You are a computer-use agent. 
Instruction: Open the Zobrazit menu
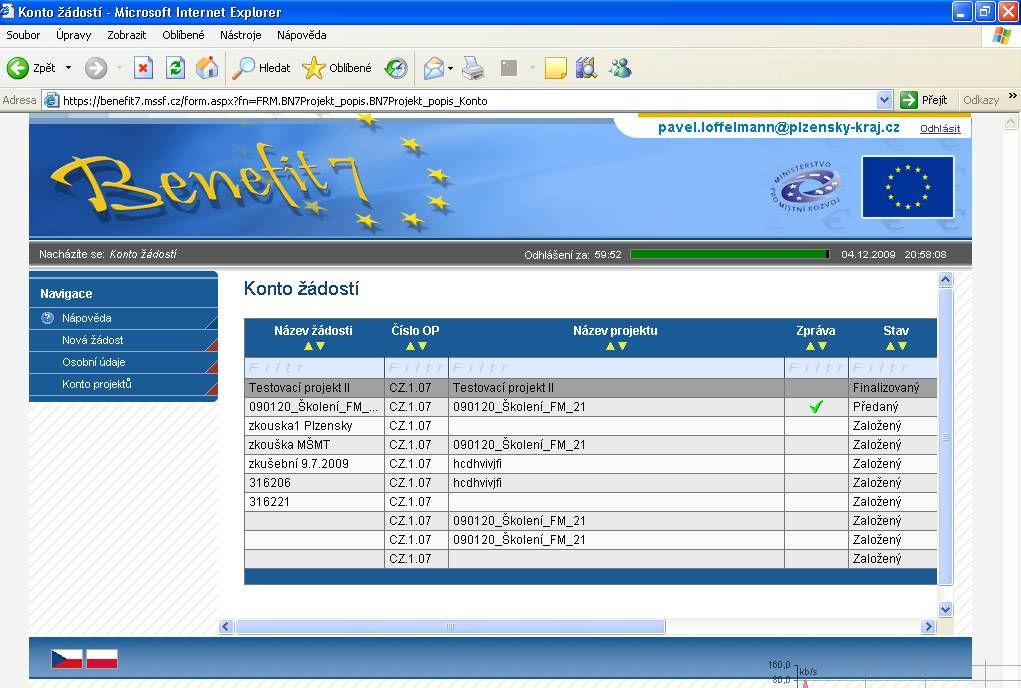pos(127,35)
